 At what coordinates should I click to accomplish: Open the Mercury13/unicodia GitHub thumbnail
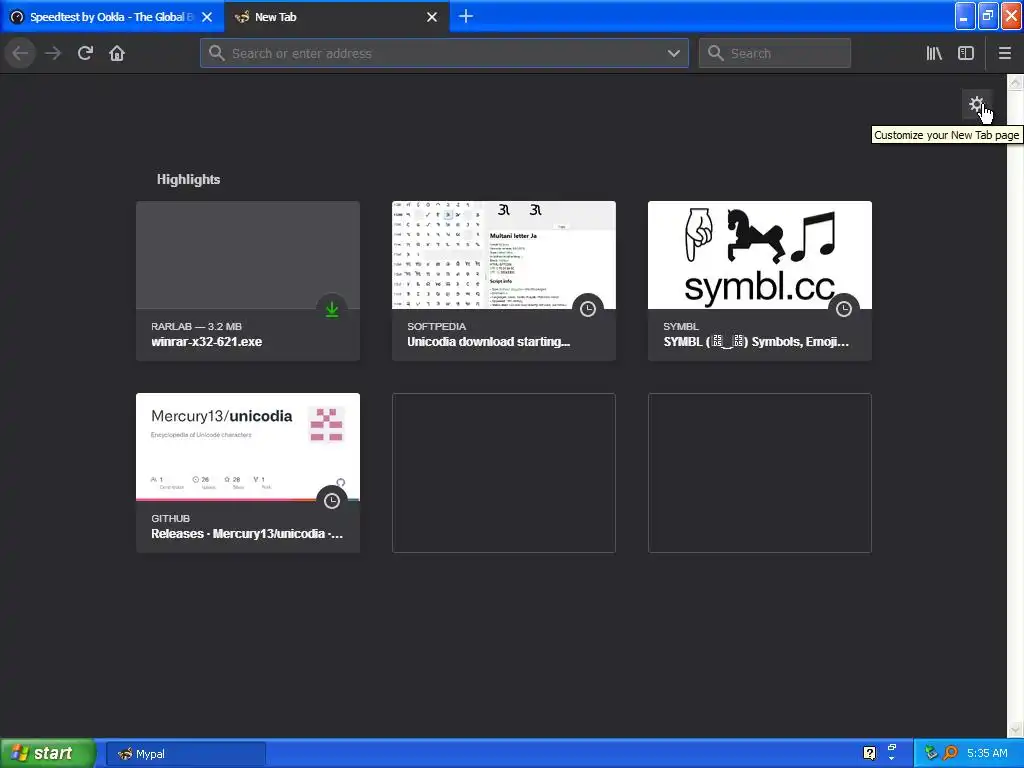[x=248, y=447]
